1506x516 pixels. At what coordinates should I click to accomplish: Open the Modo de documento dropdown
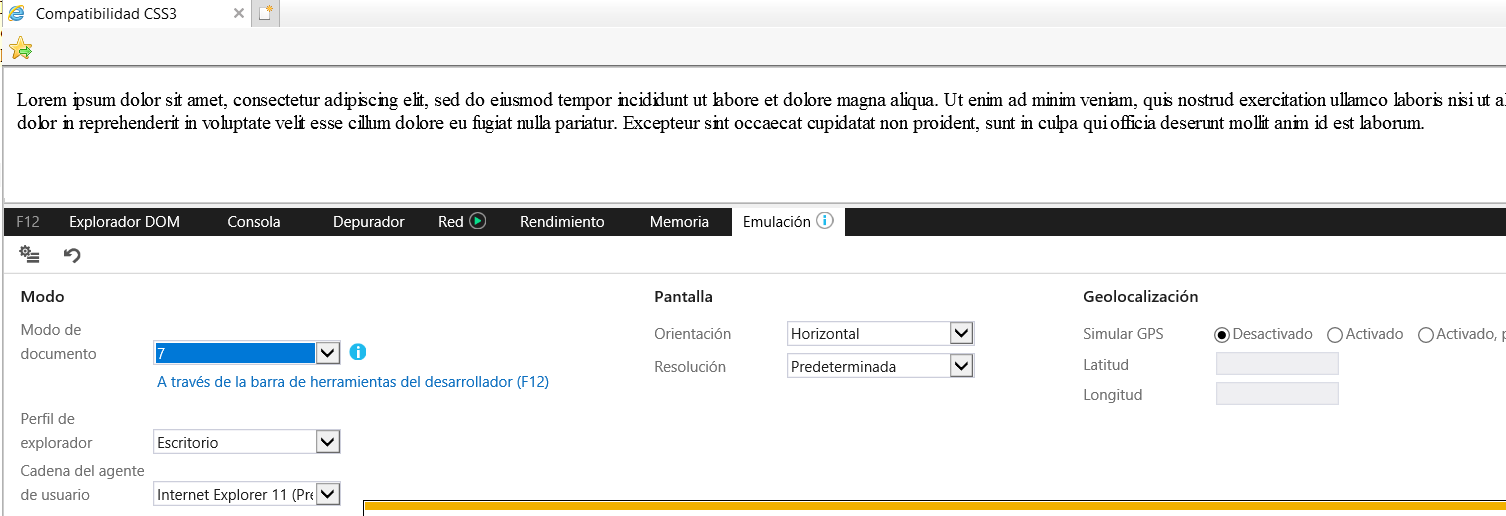(247, 353)
